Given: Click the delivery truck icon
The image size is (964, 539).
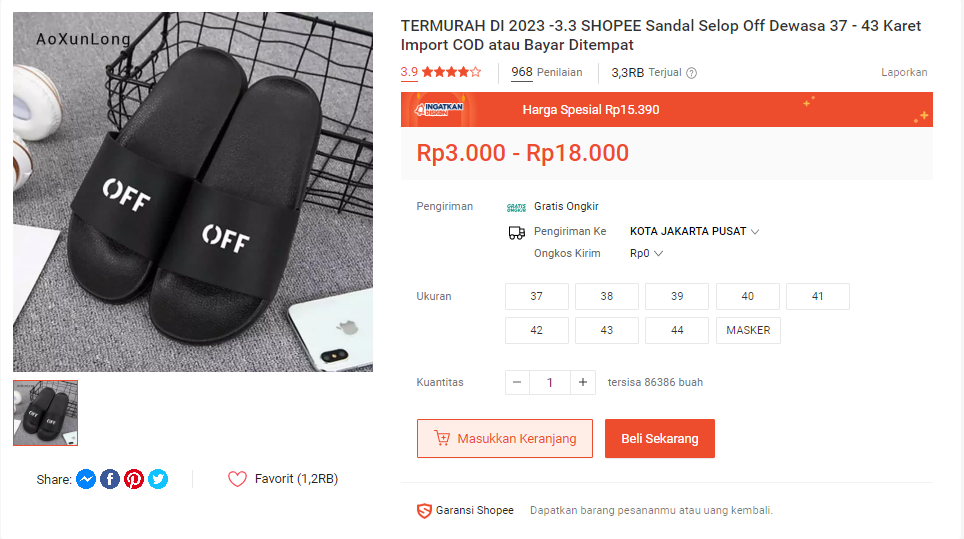Looking at the screenshot, I should tap(517, 232).
